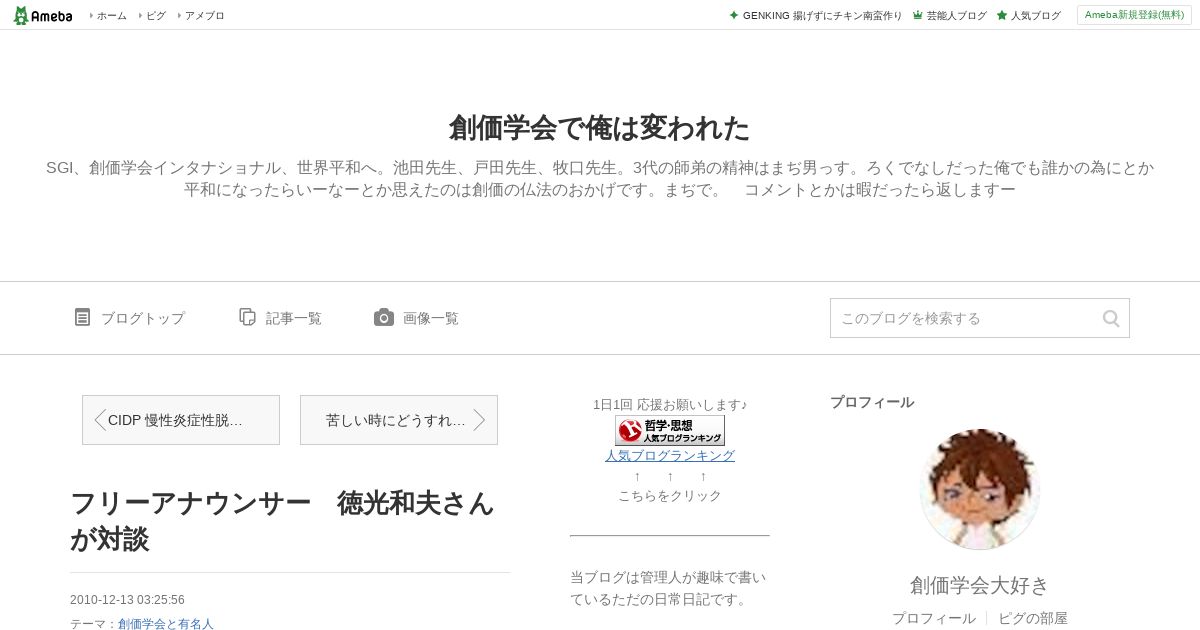Viewport: 1200px width, 630px height.
Task: Click the 記事一覧 pages icon
Action: coord(248,317)
